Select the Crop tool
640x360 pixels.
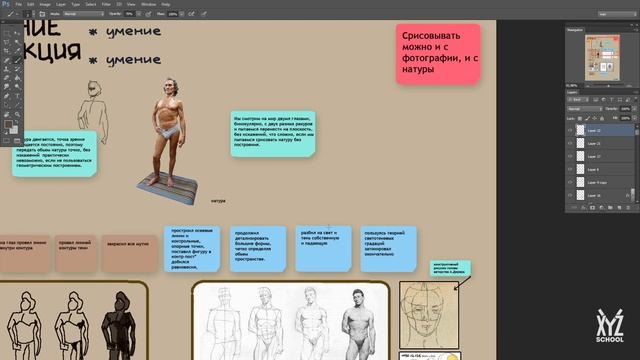7,51
